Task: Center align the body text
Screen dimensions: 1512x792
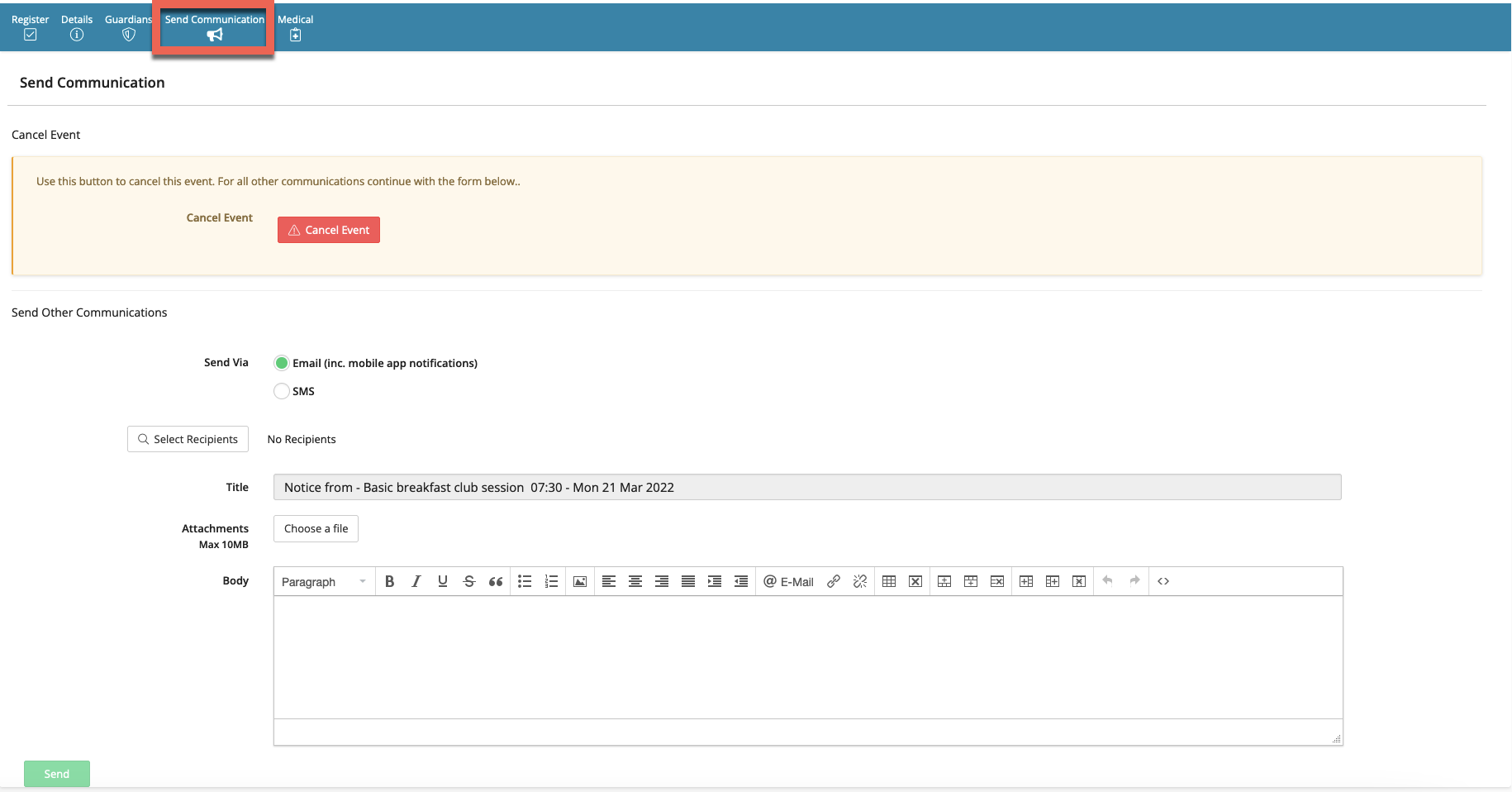Action: (635, 581)
